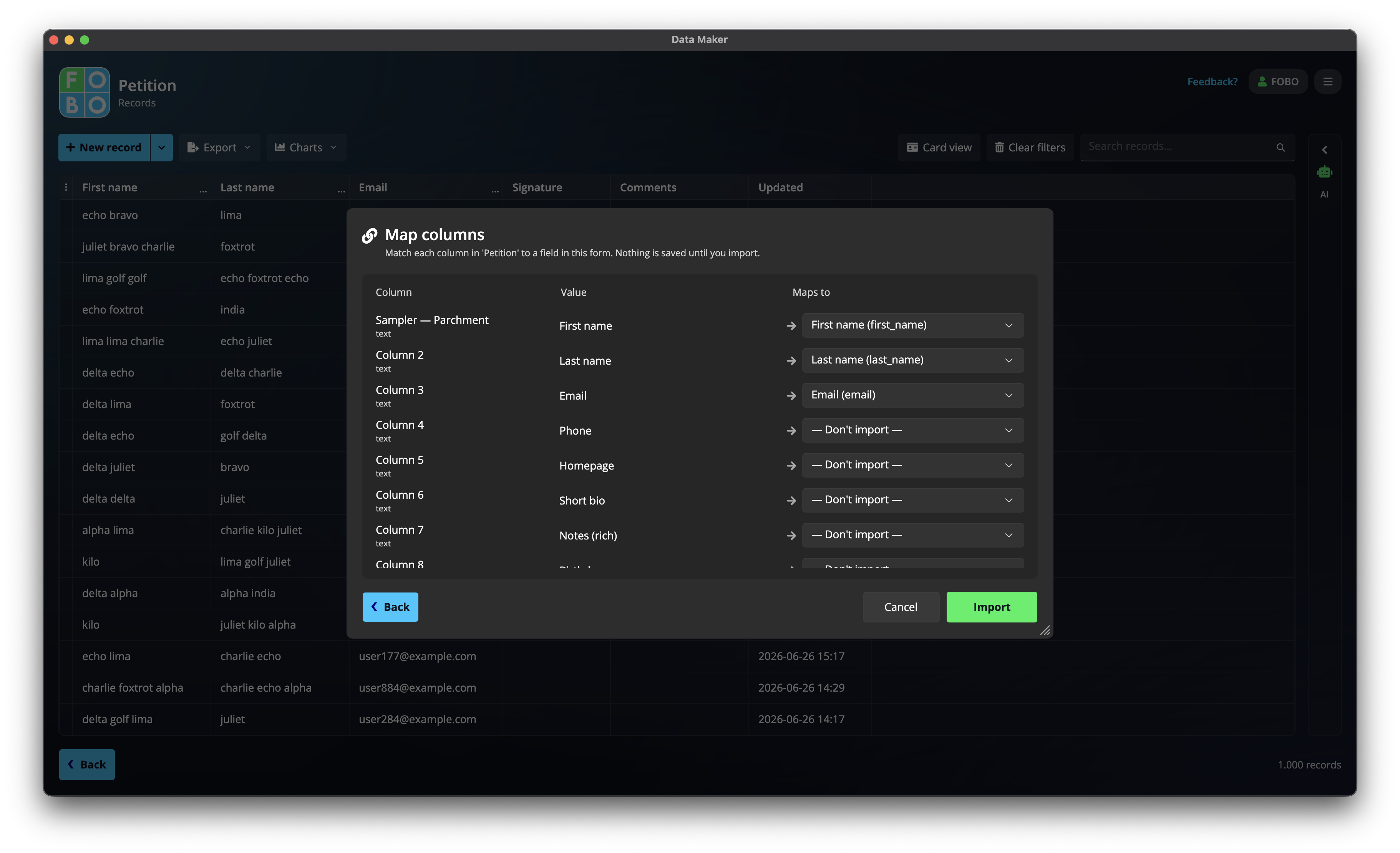Image resolution: width=1400 pixels, height=853 pixels.
Task: Expand the Email mapping dropdown
Action: [x=912, y=395]
